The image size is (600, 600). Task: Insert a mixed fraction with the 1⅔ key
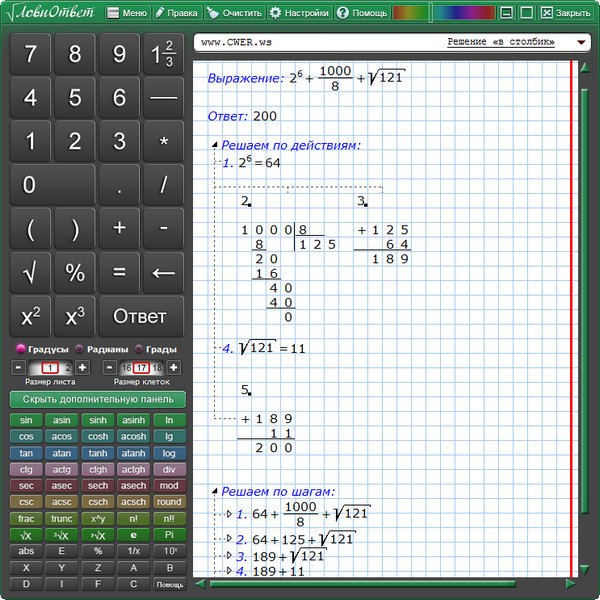(163, 54)
